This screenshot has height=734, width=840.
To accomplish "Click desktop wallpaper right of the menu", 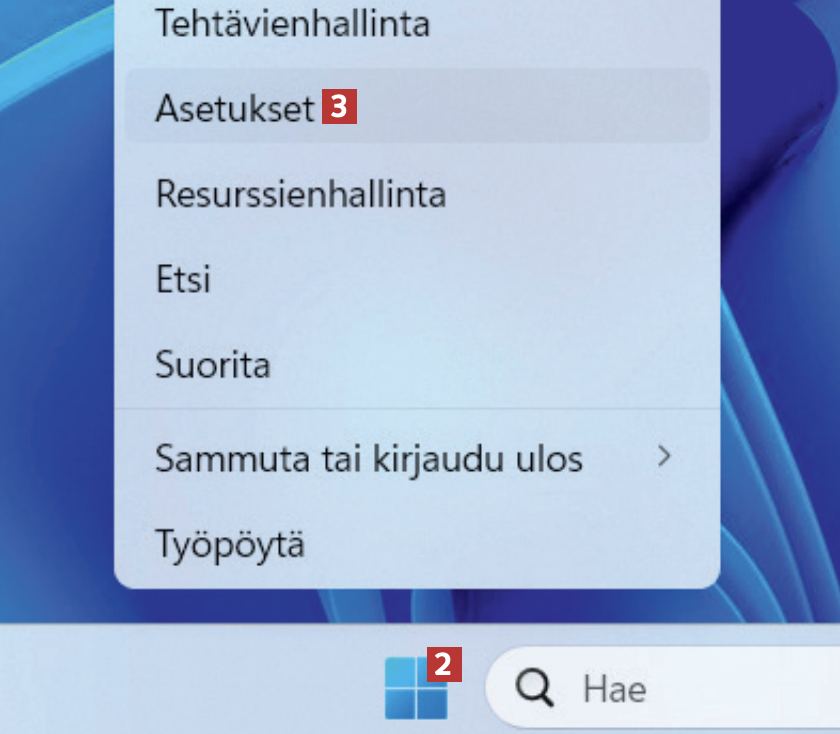I will tap(785, 300).
